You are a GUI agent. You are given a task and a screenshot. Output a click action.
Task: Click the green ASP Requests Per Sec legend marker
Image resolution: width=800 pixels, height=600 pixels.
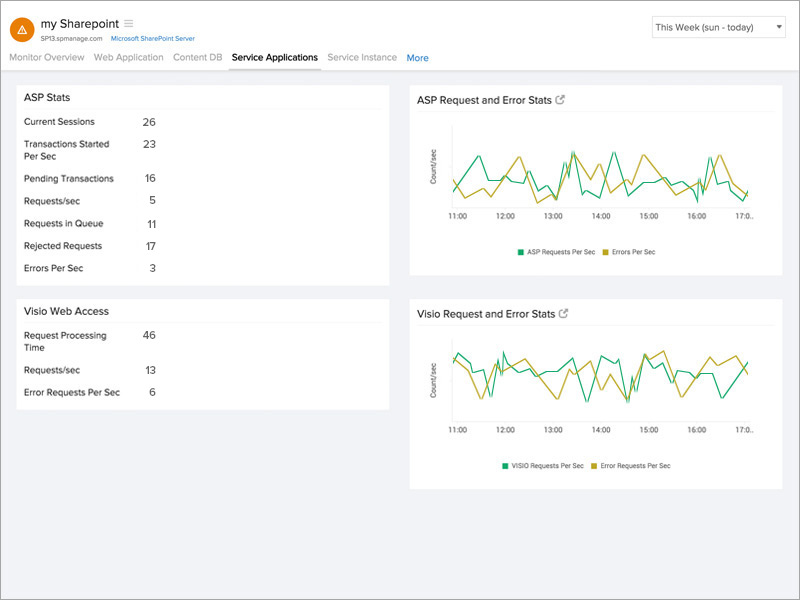pyautogui.click(x=521, y=251)
